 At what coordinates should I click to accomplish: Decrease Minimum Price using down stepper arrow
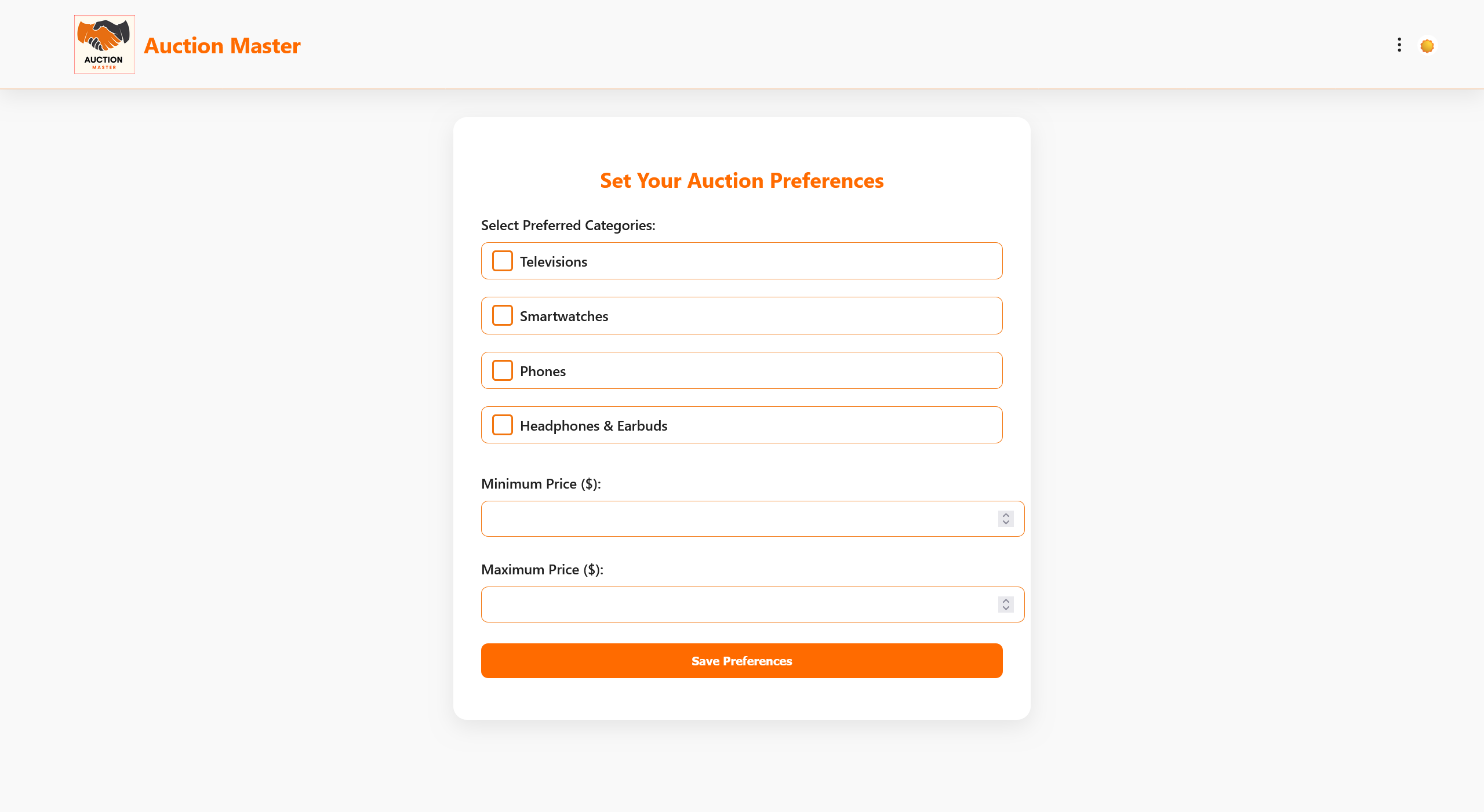[1006, 523]
